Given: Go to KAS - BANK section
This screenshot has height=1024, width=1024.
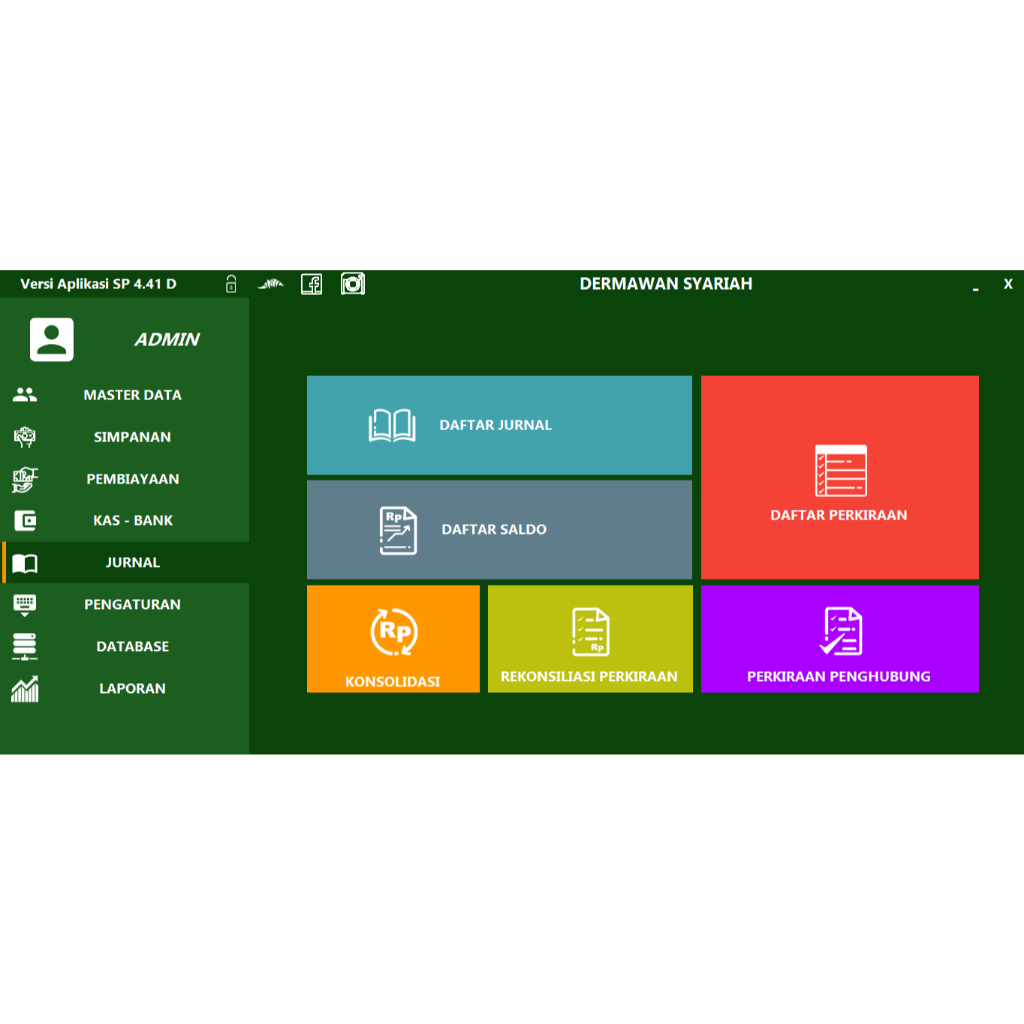Looking at the screenshot, I should tap(125, 520).
